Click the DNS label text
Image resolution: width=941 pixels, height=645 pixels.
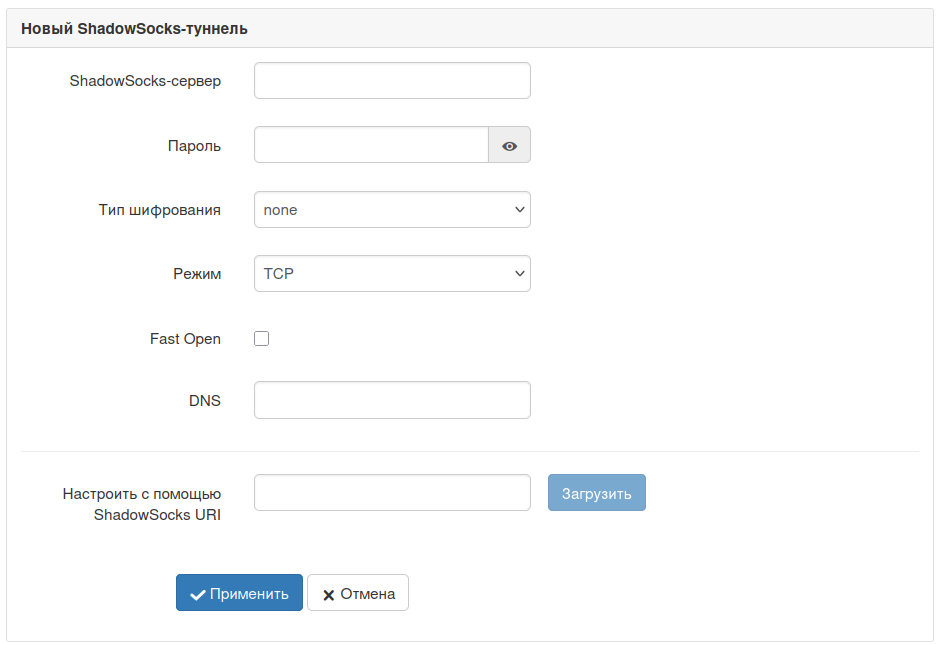[205, 401]
